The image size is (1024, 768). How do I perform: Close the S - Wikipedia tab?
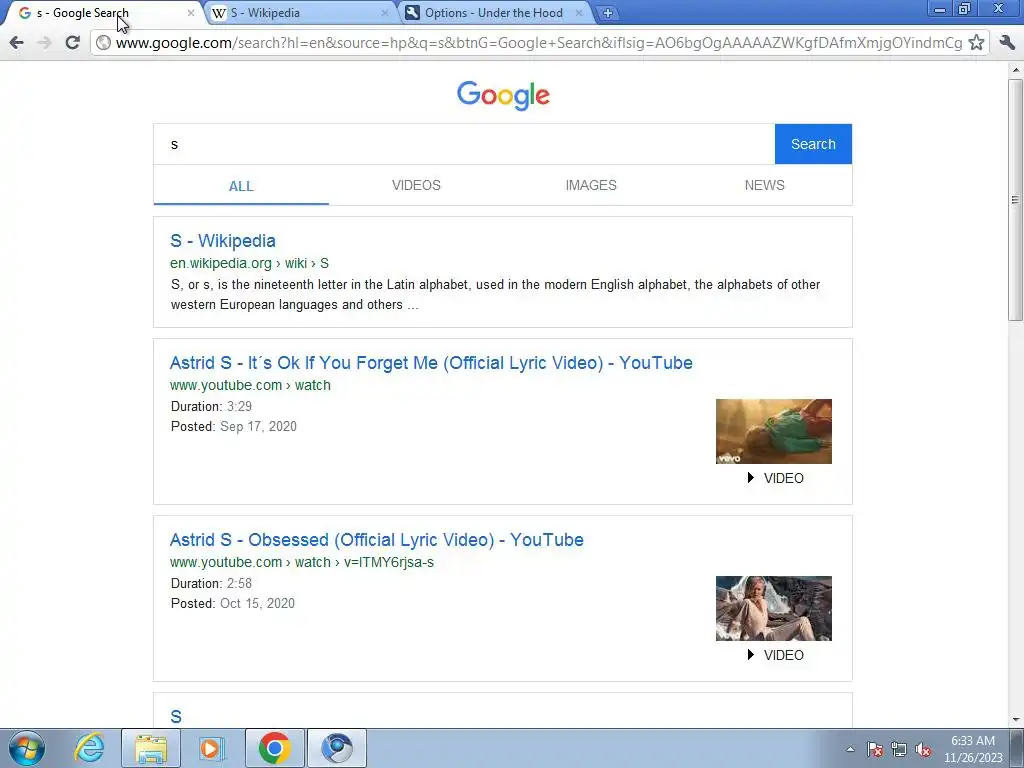pyautogui.click(x=384, y=13)
